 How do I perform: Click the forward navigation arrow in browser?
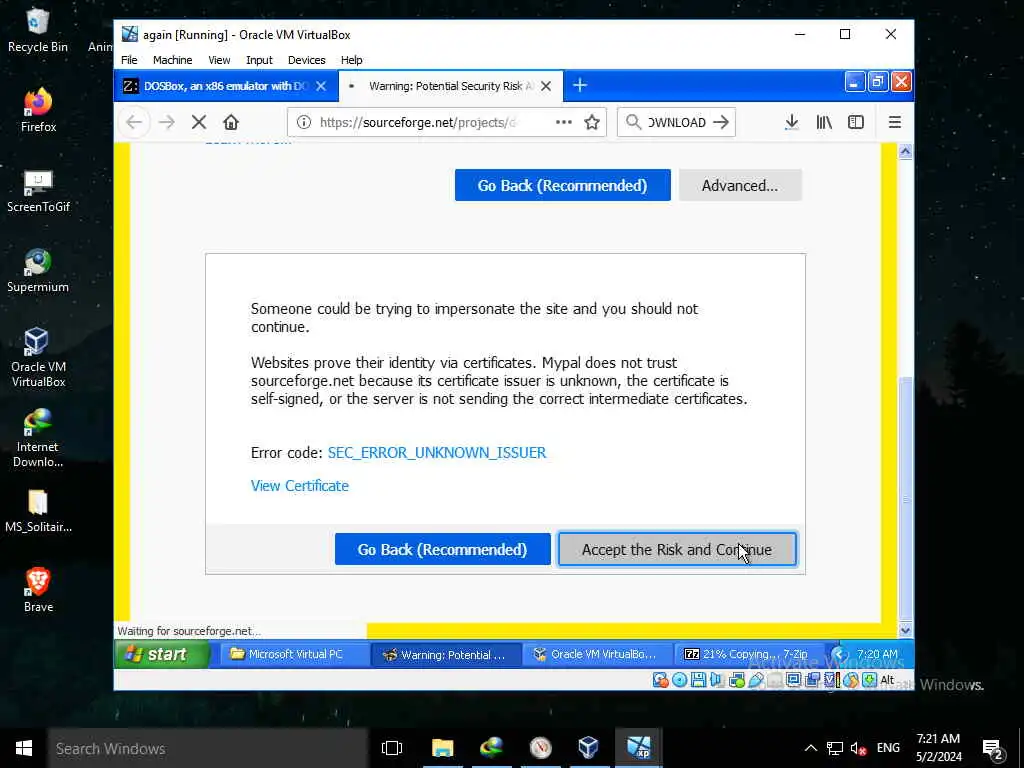[167, 122]
